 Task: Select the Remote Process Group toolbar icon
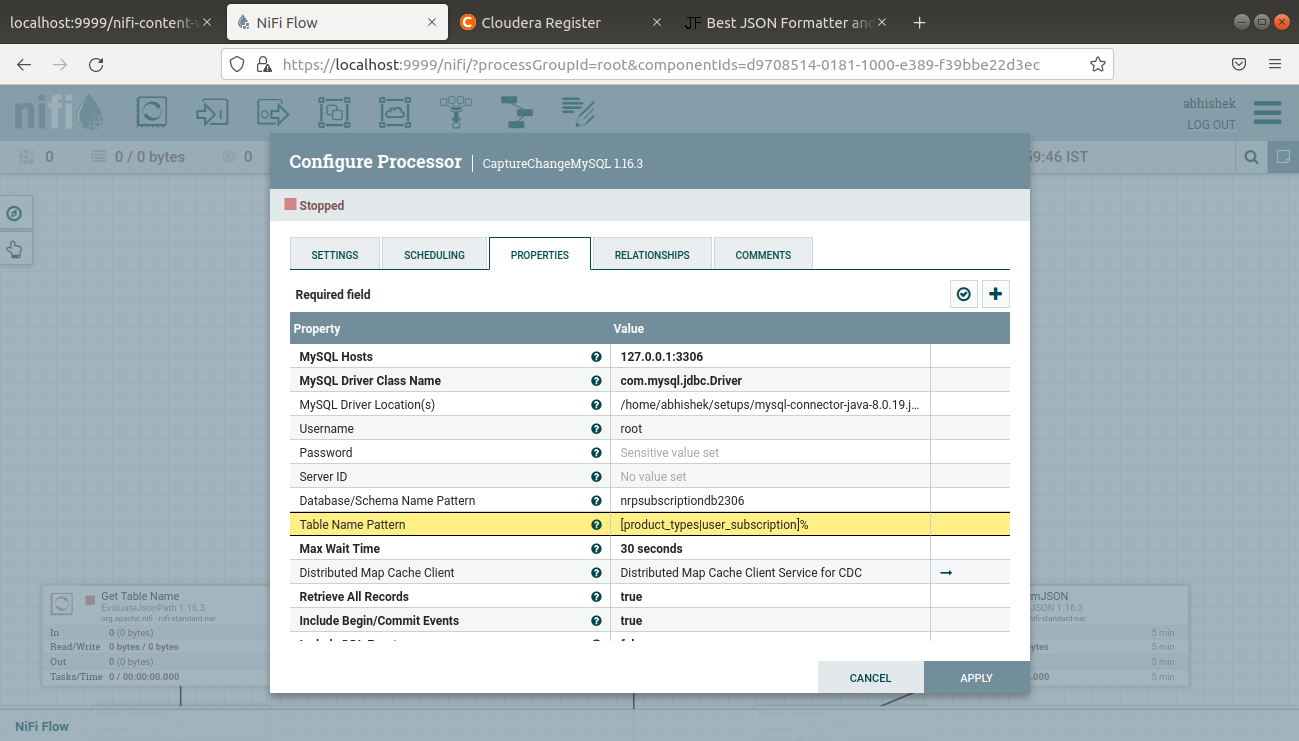tap(395, 112)
